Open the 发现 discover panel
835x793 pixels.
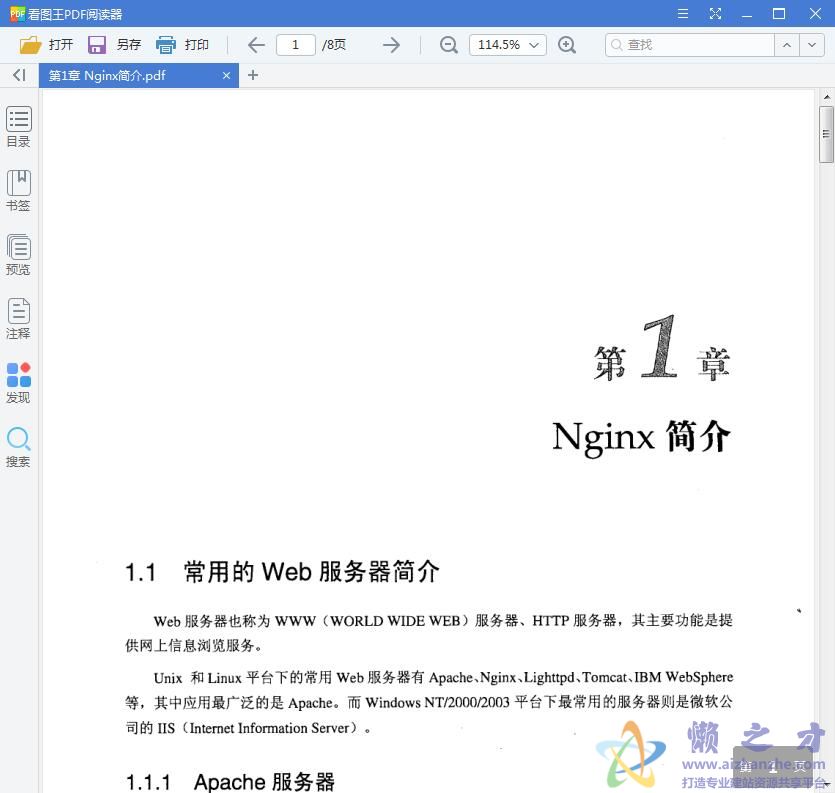point(18,383)
